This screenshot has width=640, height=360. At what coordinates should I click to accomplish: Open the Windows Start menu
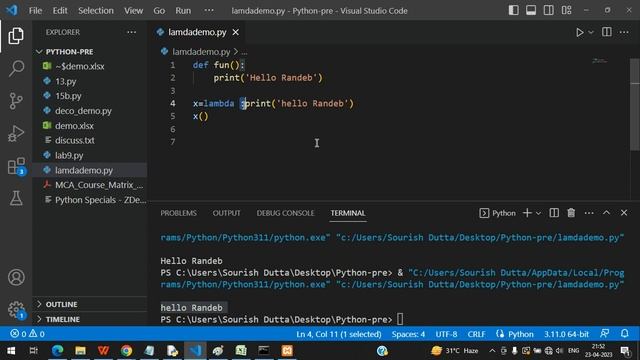(11, 351)
